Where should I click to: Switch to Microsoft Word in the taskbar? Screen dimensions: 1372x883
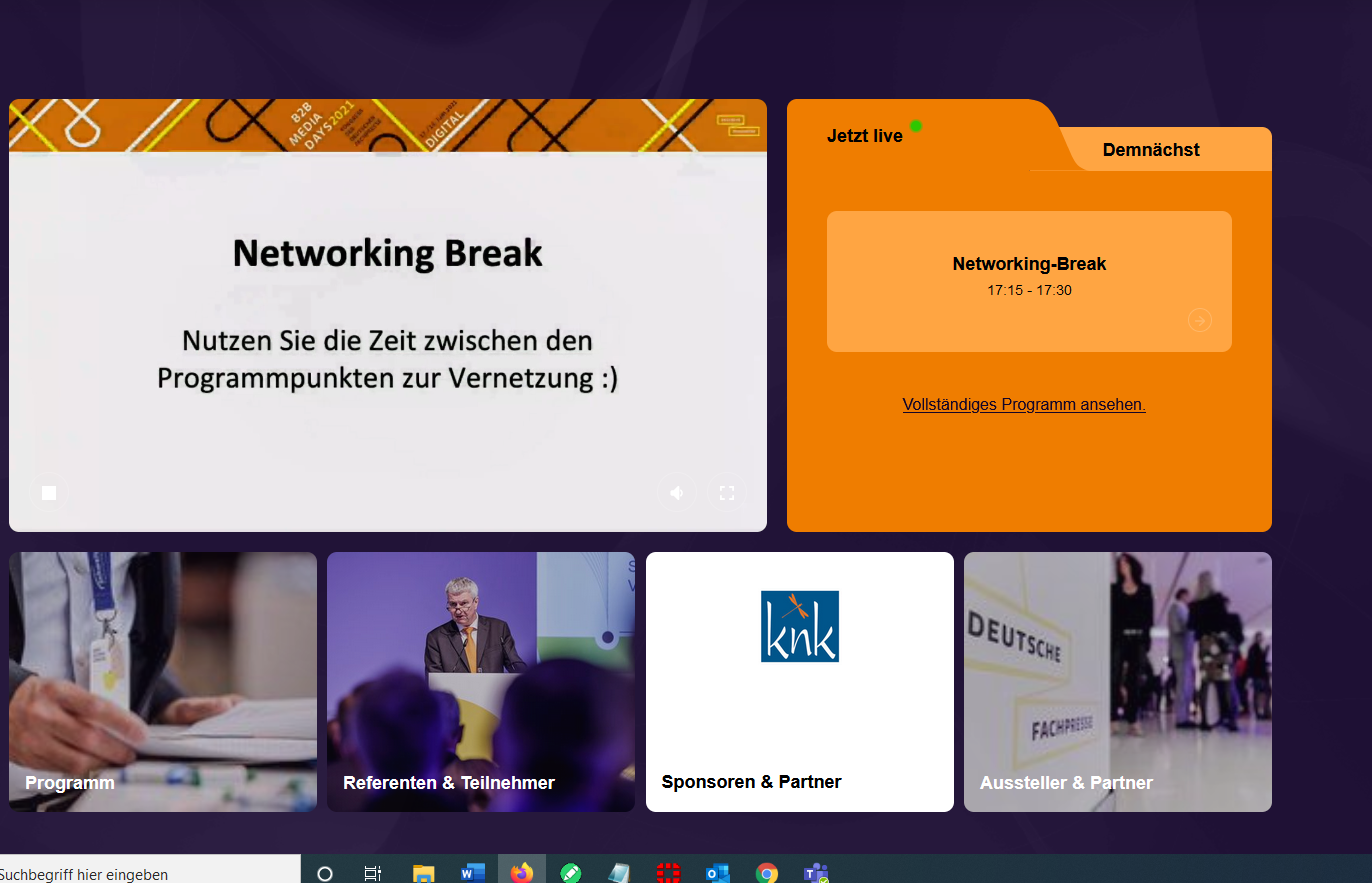472,874
